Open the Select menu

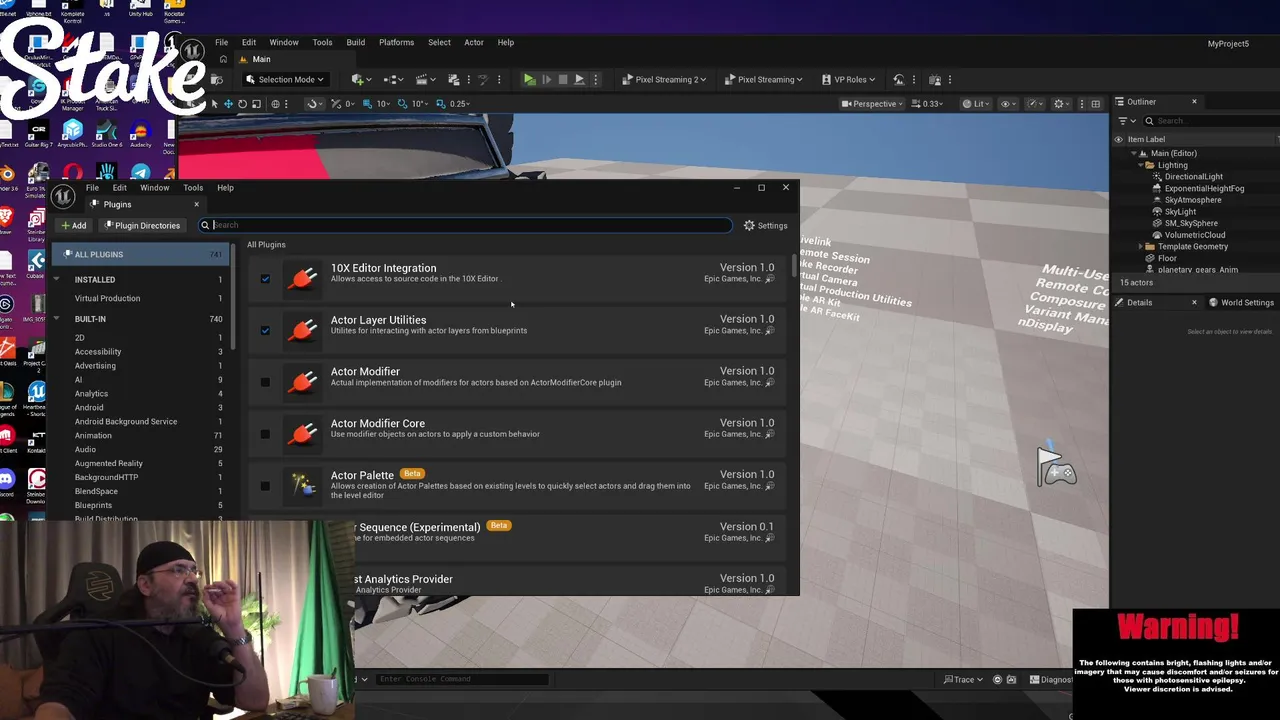click(x=439, y=43)
